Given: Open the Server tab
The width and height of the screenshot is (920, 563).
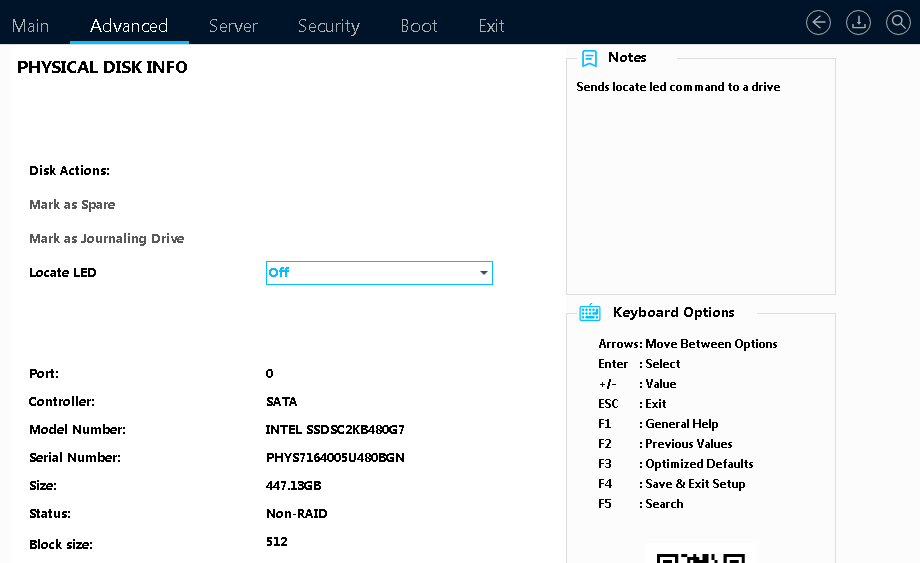Looking at the screenshot, I should coord(234,26).
